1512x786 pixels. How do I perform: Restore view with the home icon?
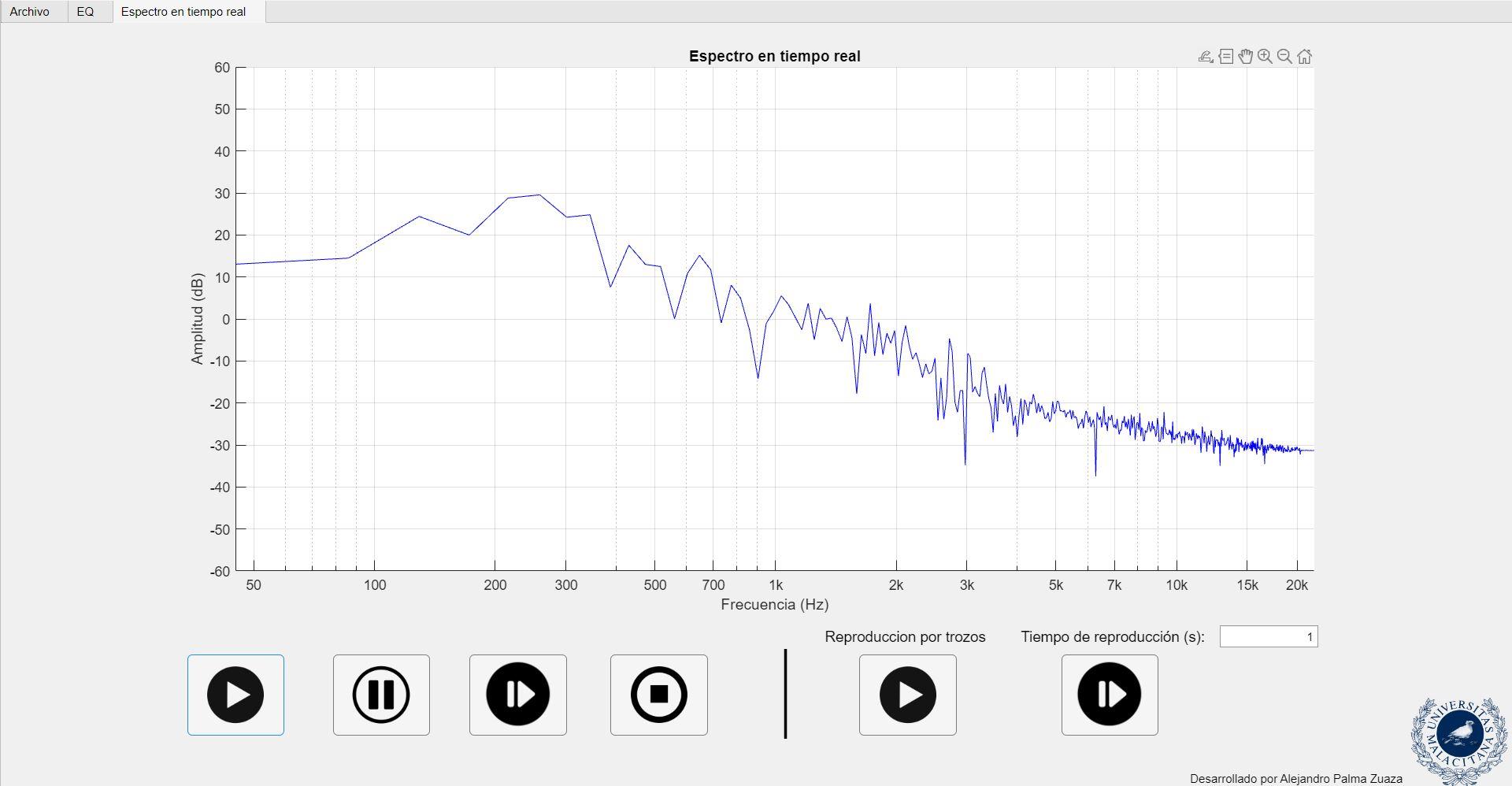click(1304, 57)
